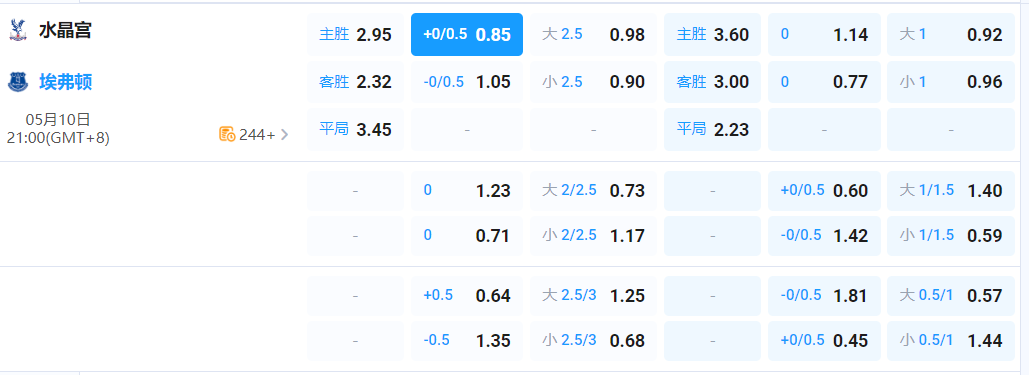Click the match date 05月10日
Viewport: 1029px width, 375px height.
[58, 120]
